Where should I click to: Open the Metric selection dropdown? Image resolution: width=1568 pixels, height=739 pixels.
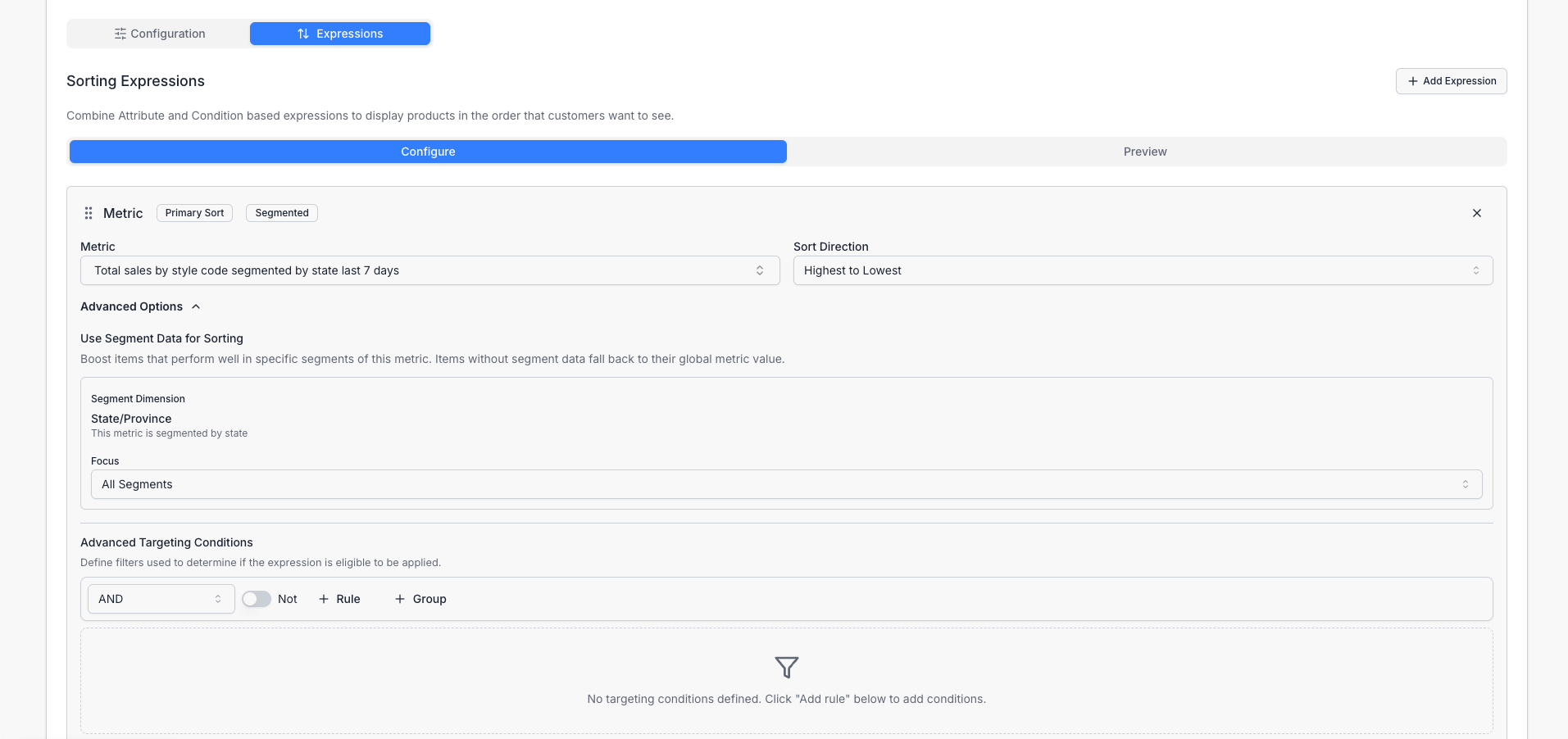pyautogui.click(x=429, y=270)
